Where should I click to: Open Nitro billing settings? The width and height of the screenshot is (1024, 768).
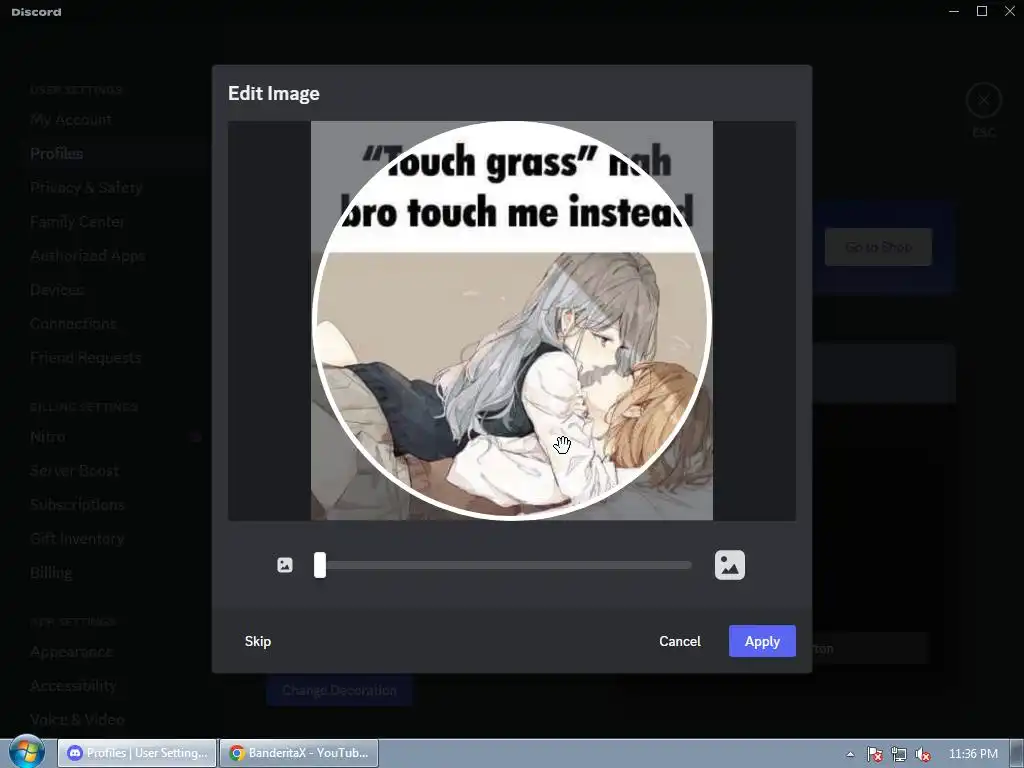click(48, 436)
